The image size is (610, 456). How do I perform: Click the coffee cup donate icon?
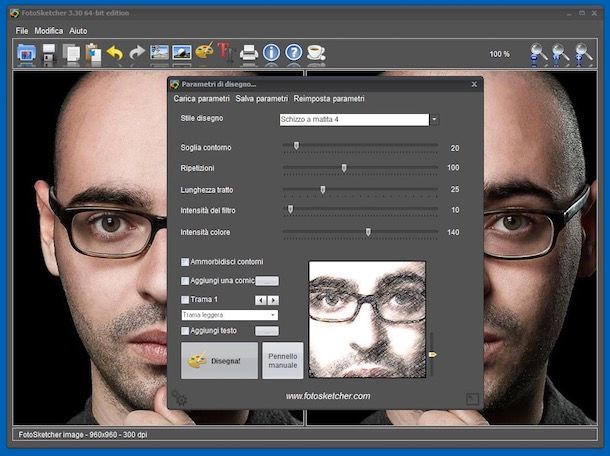(x=316, y=52)
